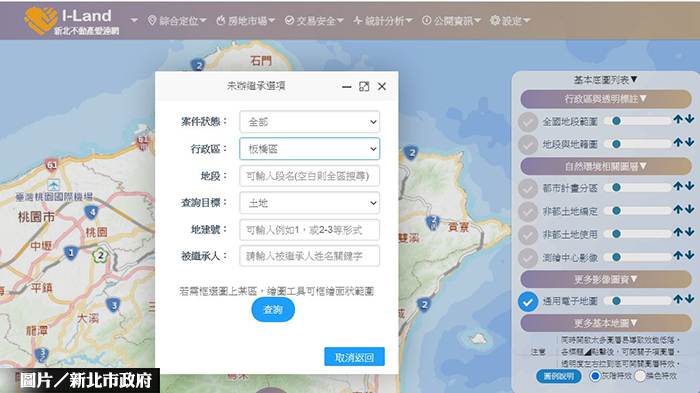Select the 彩色特效 radio option
This screenshot has height=393, width=700.
640,376
